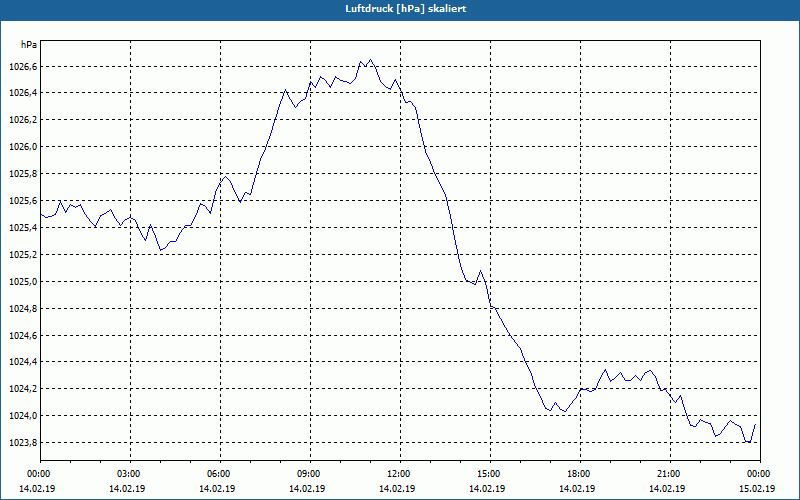Click the 21:00 time axis label
Image resolution: width=800 pixels, height=500 pixels.
coord(670,474)
